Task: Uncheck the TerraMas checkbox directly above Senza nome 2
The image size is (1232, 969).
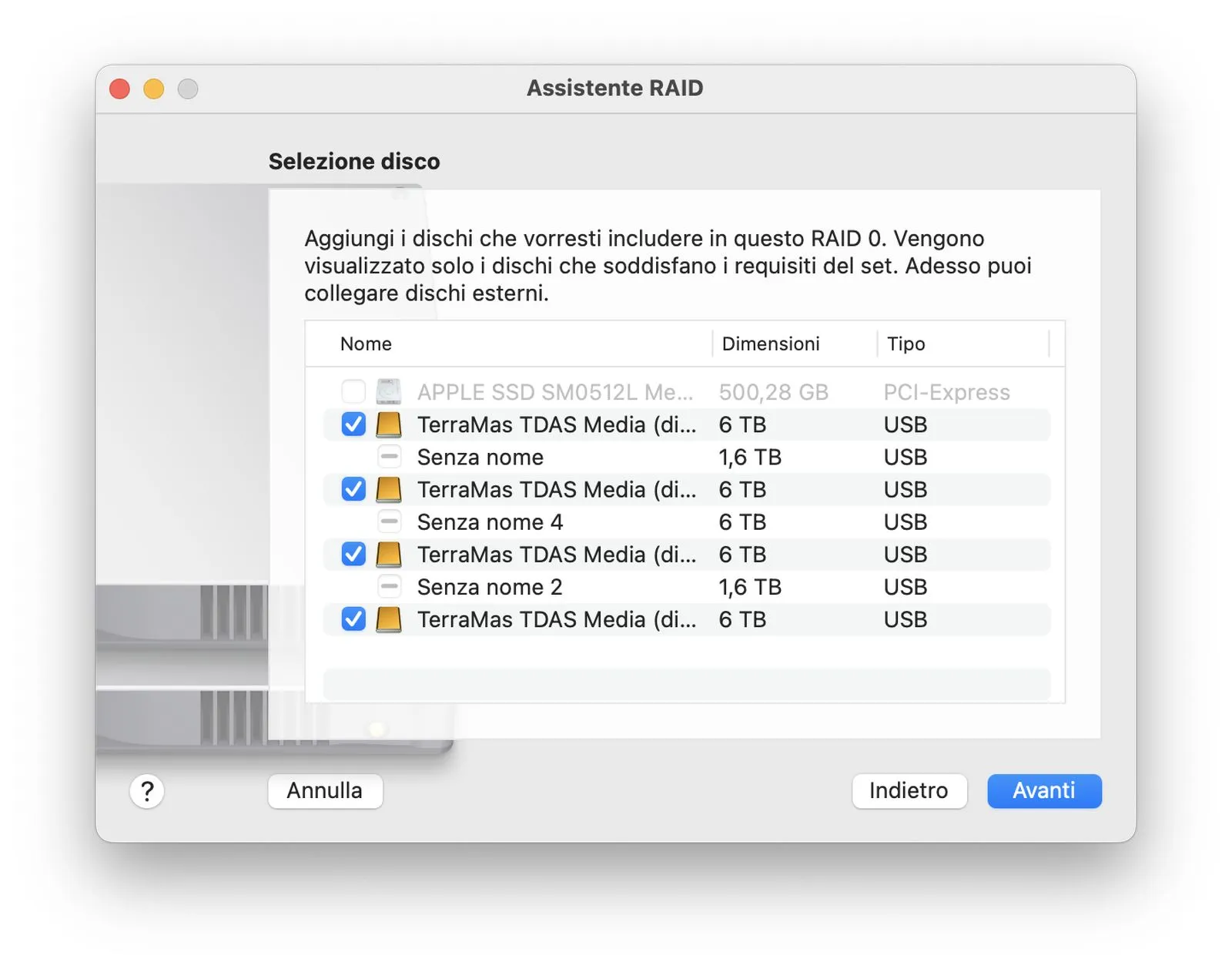Action: pyautogui.click(x=353, y=555)
